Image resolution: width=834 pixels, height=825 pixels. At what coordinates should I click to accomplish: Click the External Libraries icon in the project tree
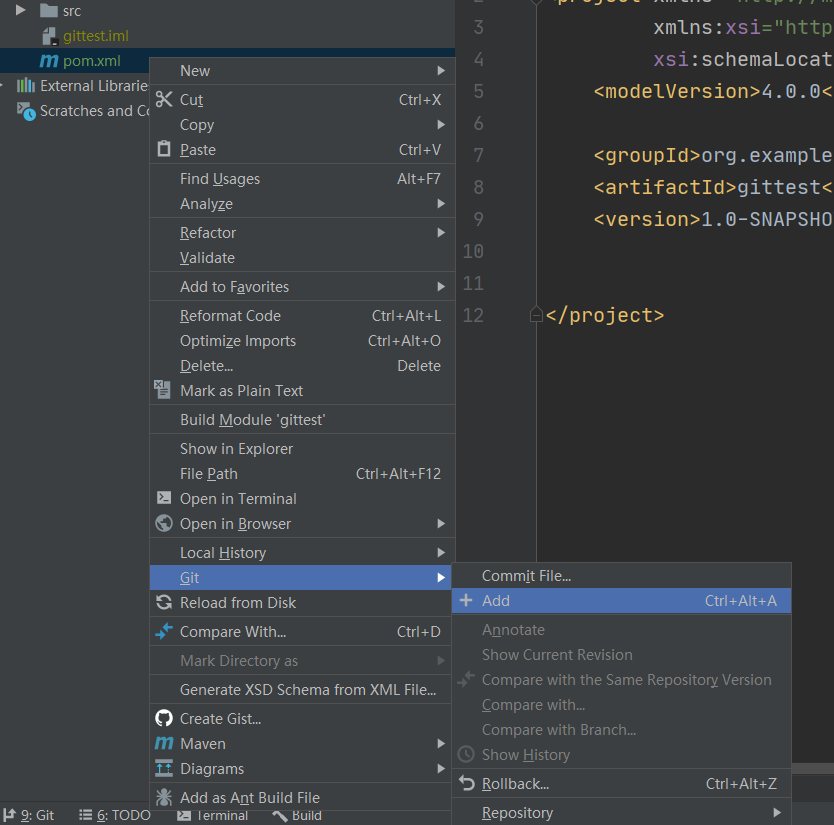pyautogui.click(x=28, y=85)
